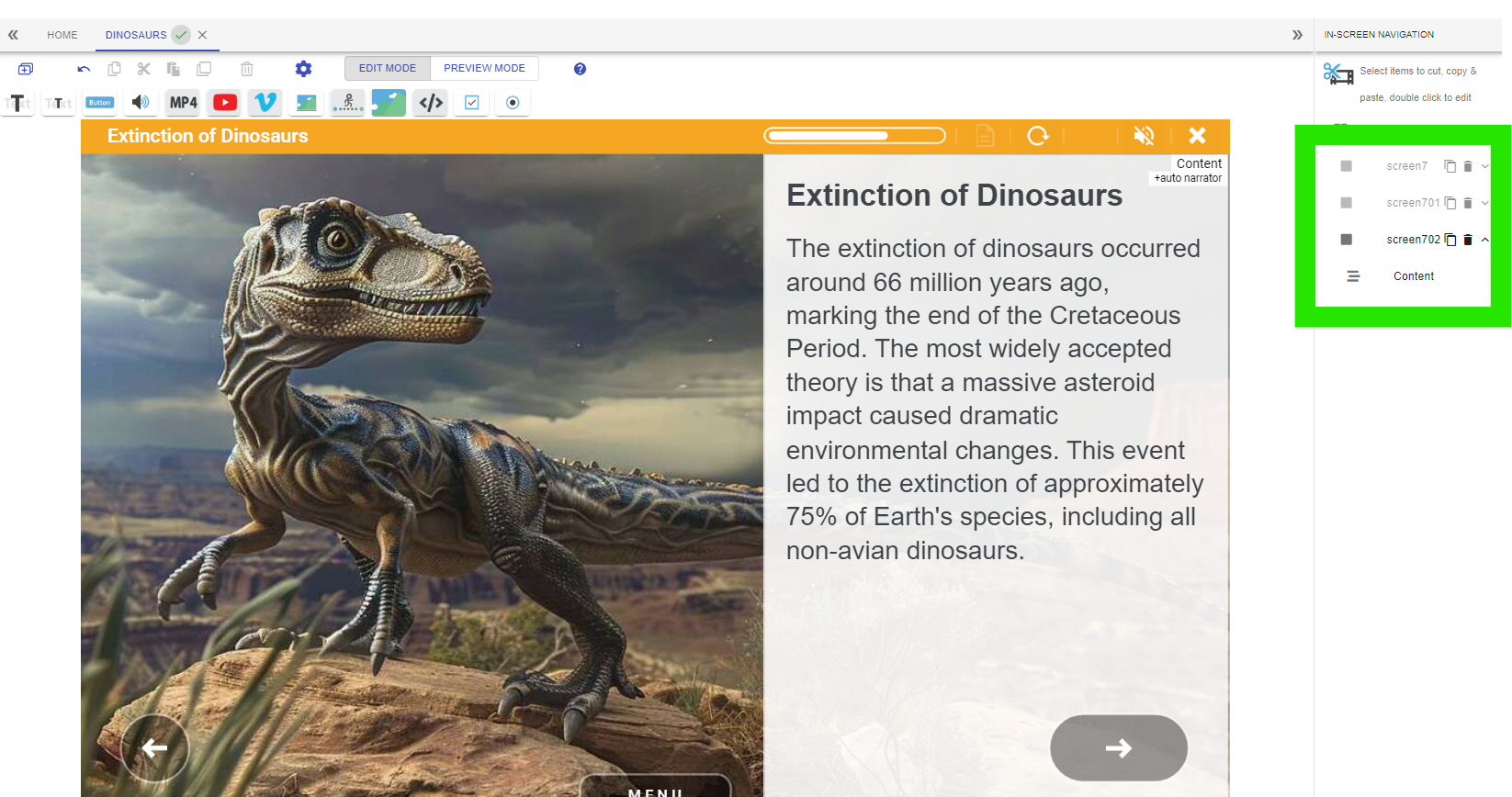Go to the next slide arrow
Screen dimensions: 1512x797
(1119, 748)
